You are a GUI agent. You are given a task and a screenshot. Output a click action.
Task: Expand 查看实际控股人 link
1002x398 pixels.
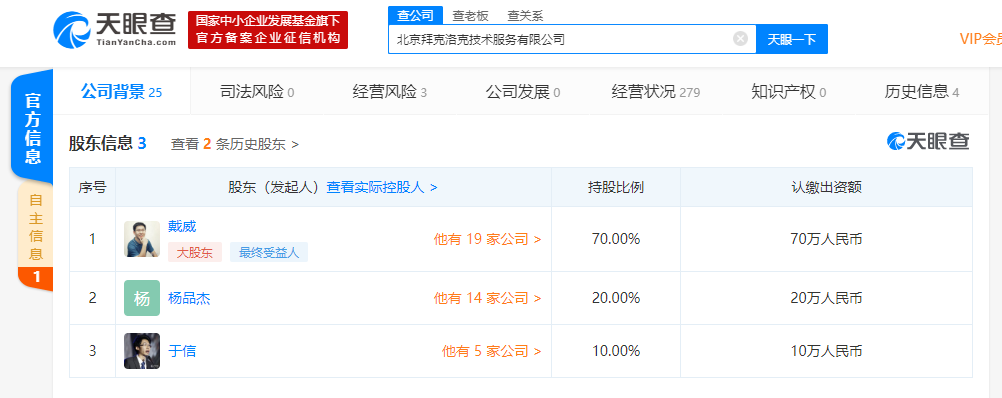[x=382, y=187]
